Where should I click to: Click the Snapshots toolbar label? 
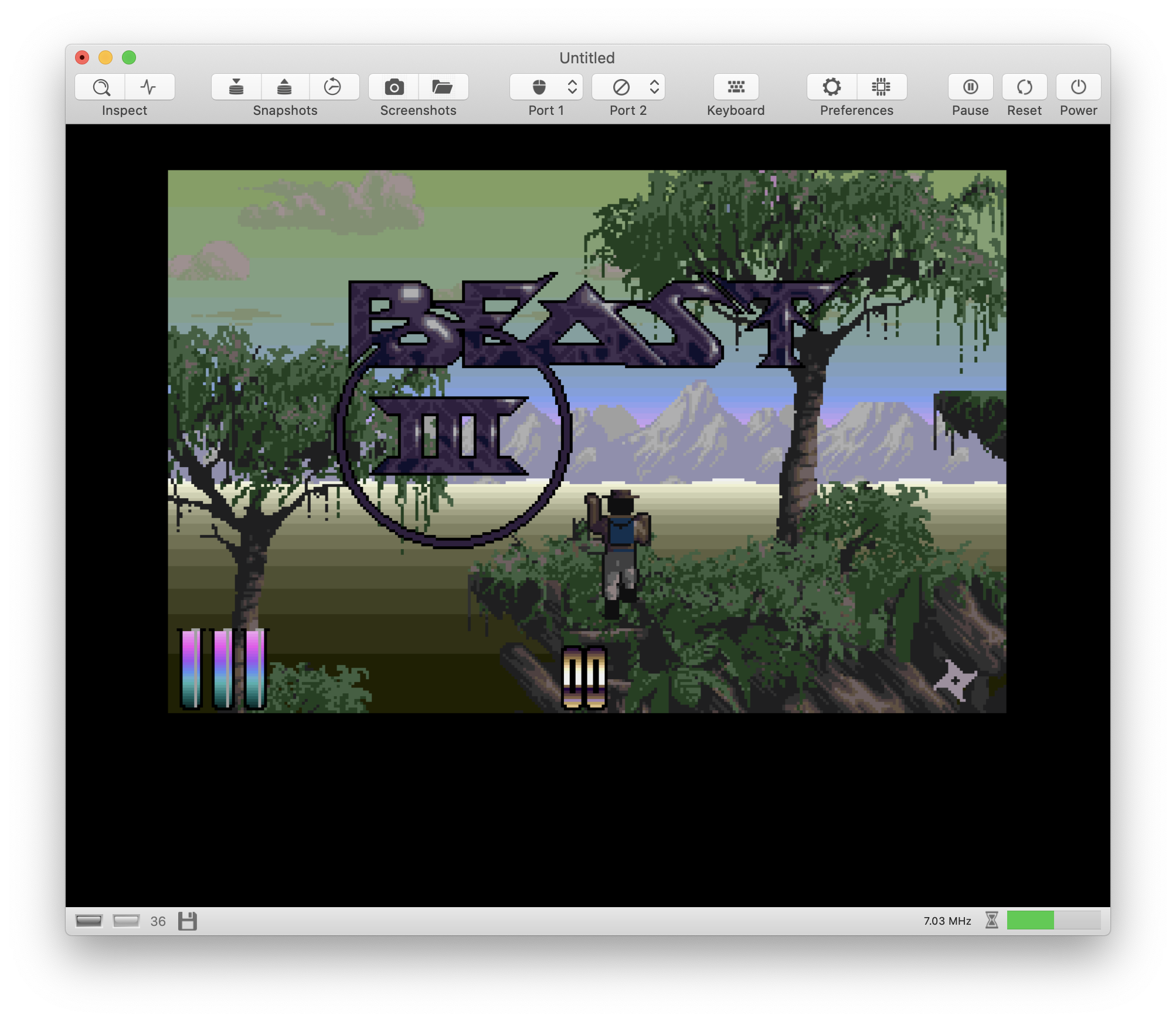pyautogui.click(x=285, y=110)
